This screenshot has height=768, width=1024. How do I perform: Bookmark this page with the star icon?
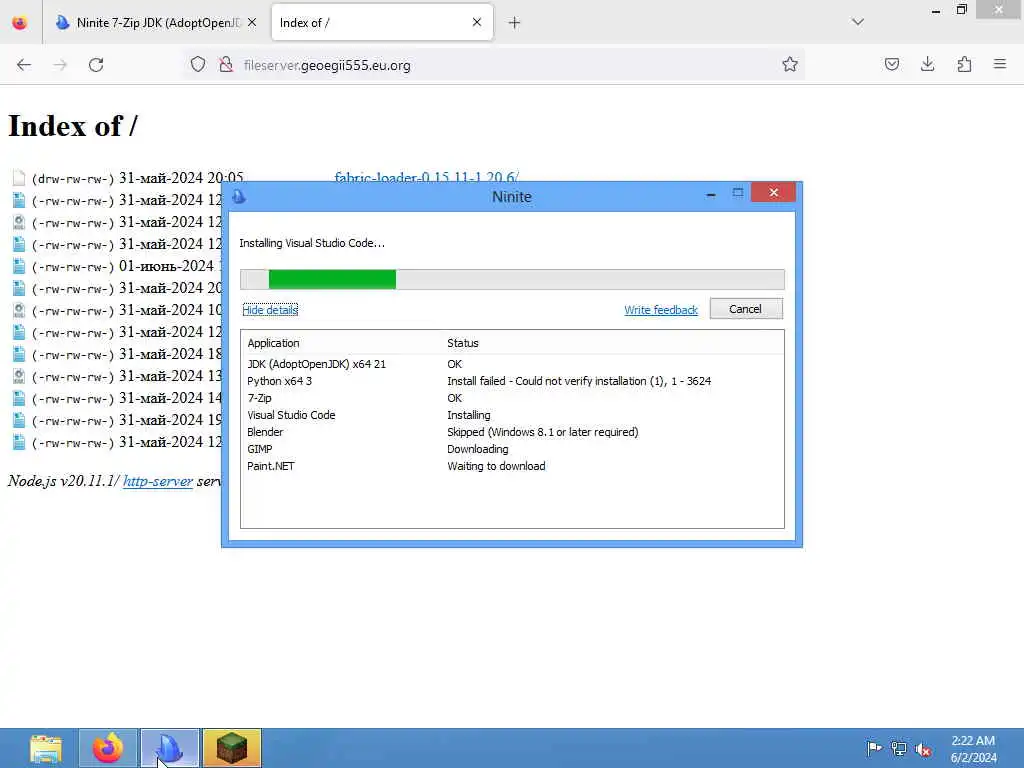tap(790, 64)
